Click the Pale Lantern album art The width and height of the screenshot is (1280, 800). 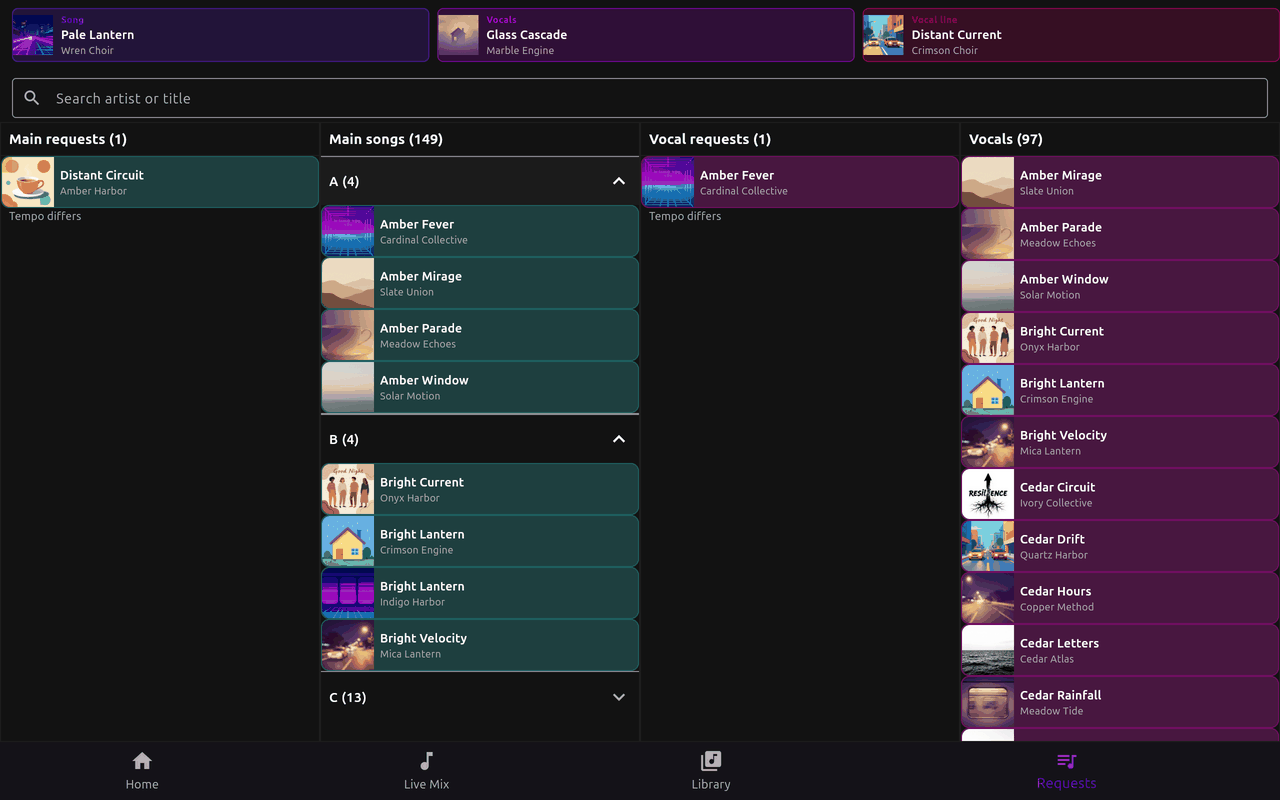(32, 35)
